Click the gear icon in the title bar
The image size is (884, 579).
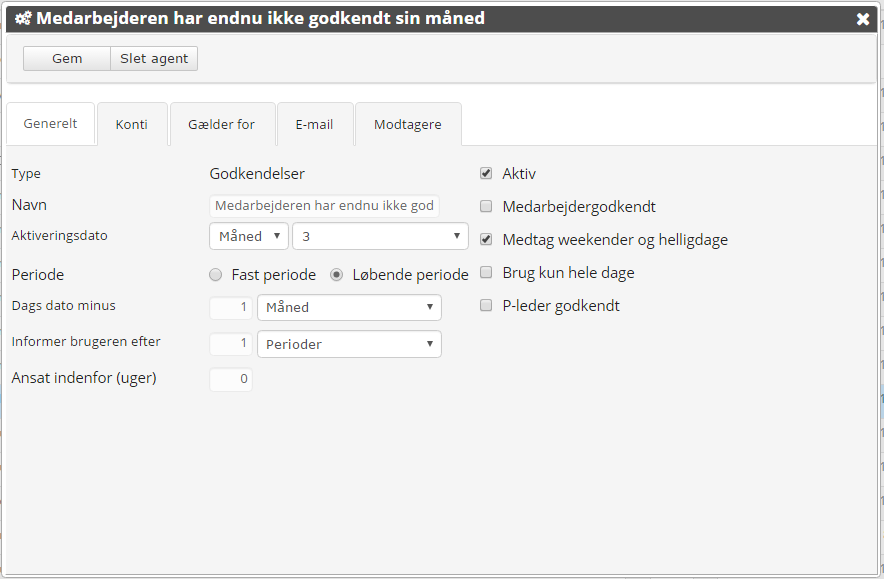(x=23, y=17)
